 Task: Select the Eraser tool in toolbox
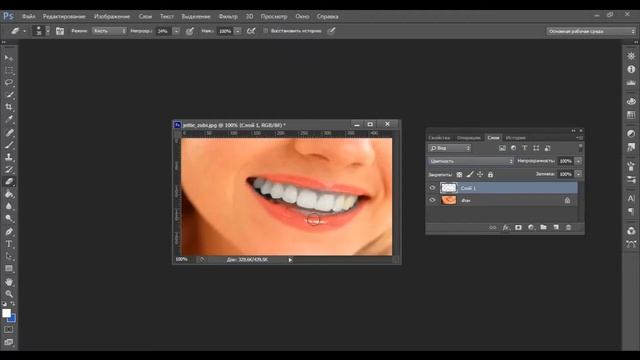tap(9, 182)
